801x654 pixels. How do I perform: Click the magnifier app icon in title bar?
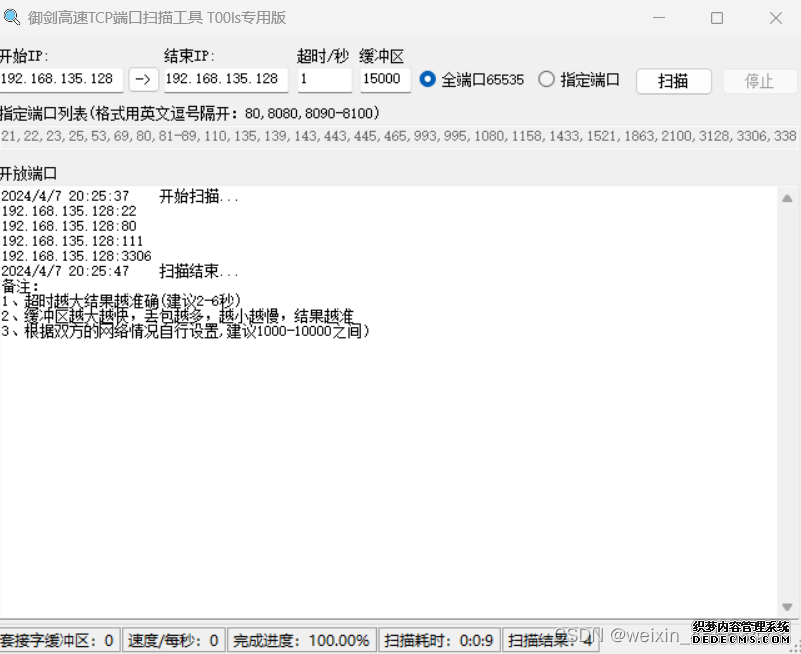(12, 18)
